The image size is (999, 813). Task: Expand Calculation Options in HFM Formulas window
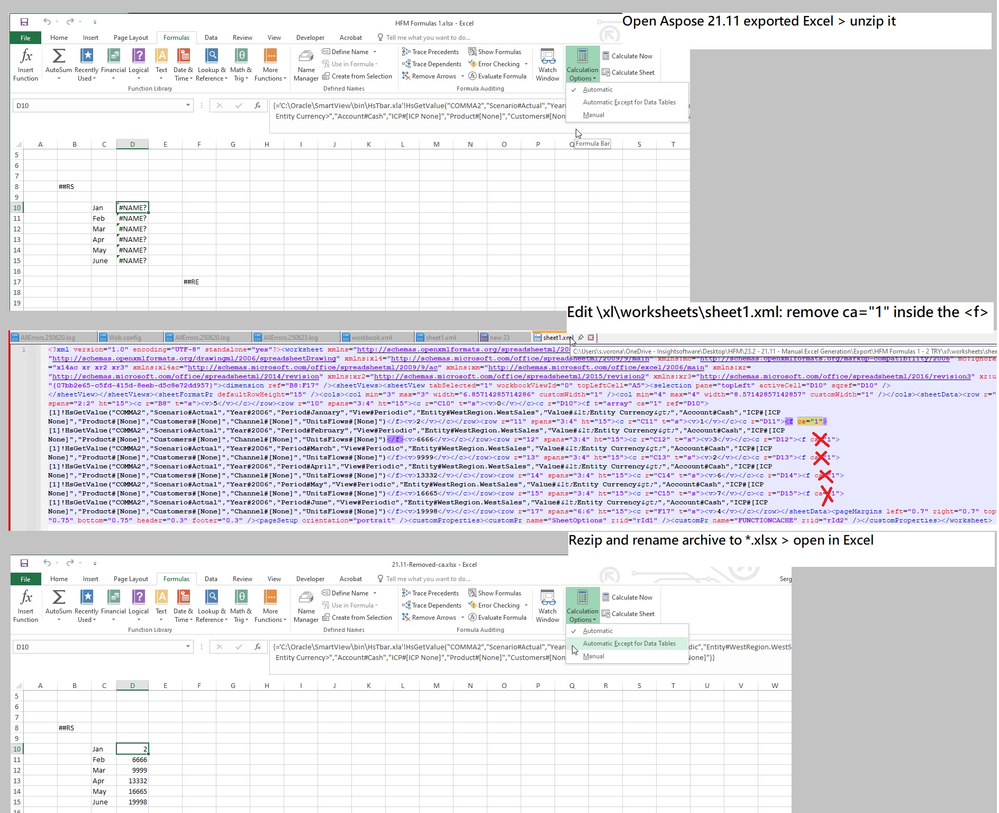pos(582,65)
